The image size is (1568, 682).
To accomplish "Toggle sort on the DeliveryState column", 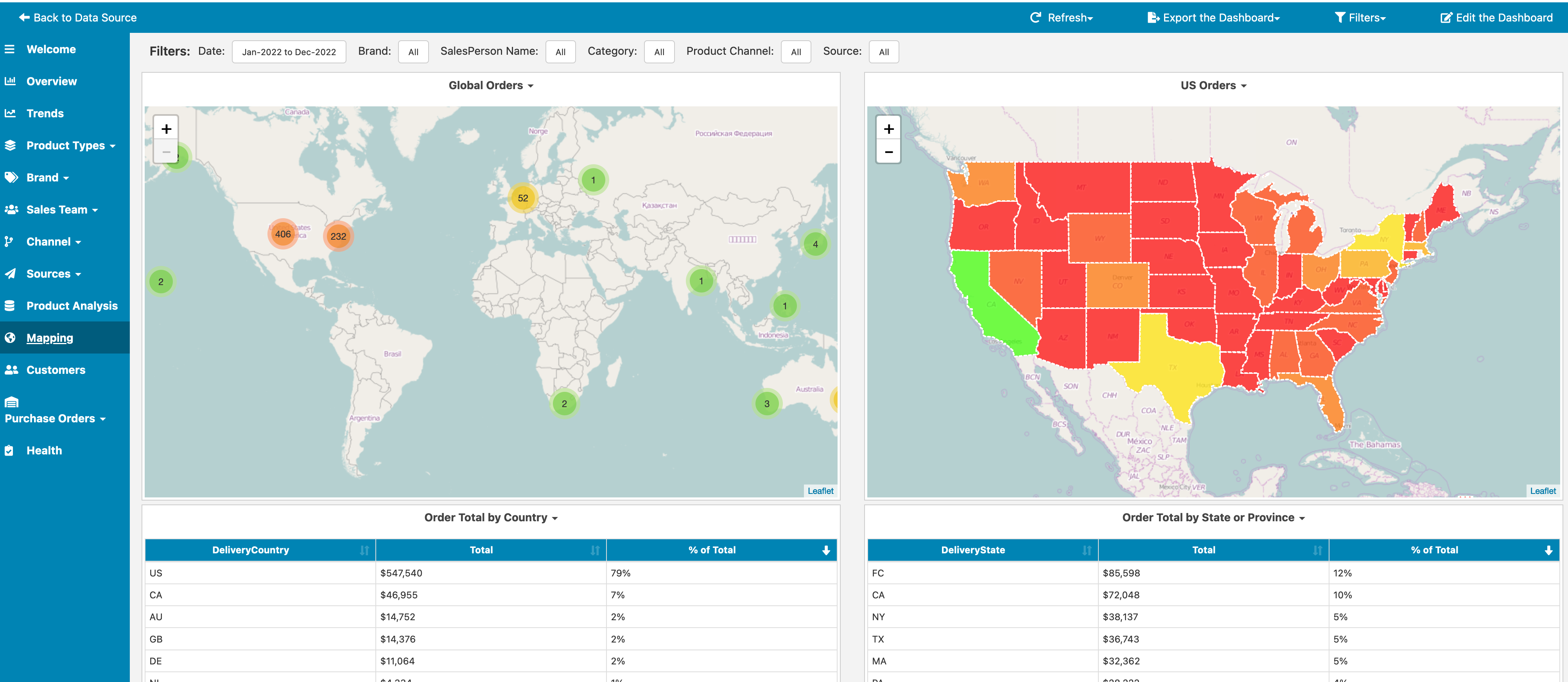I will tap(1087, 550).
